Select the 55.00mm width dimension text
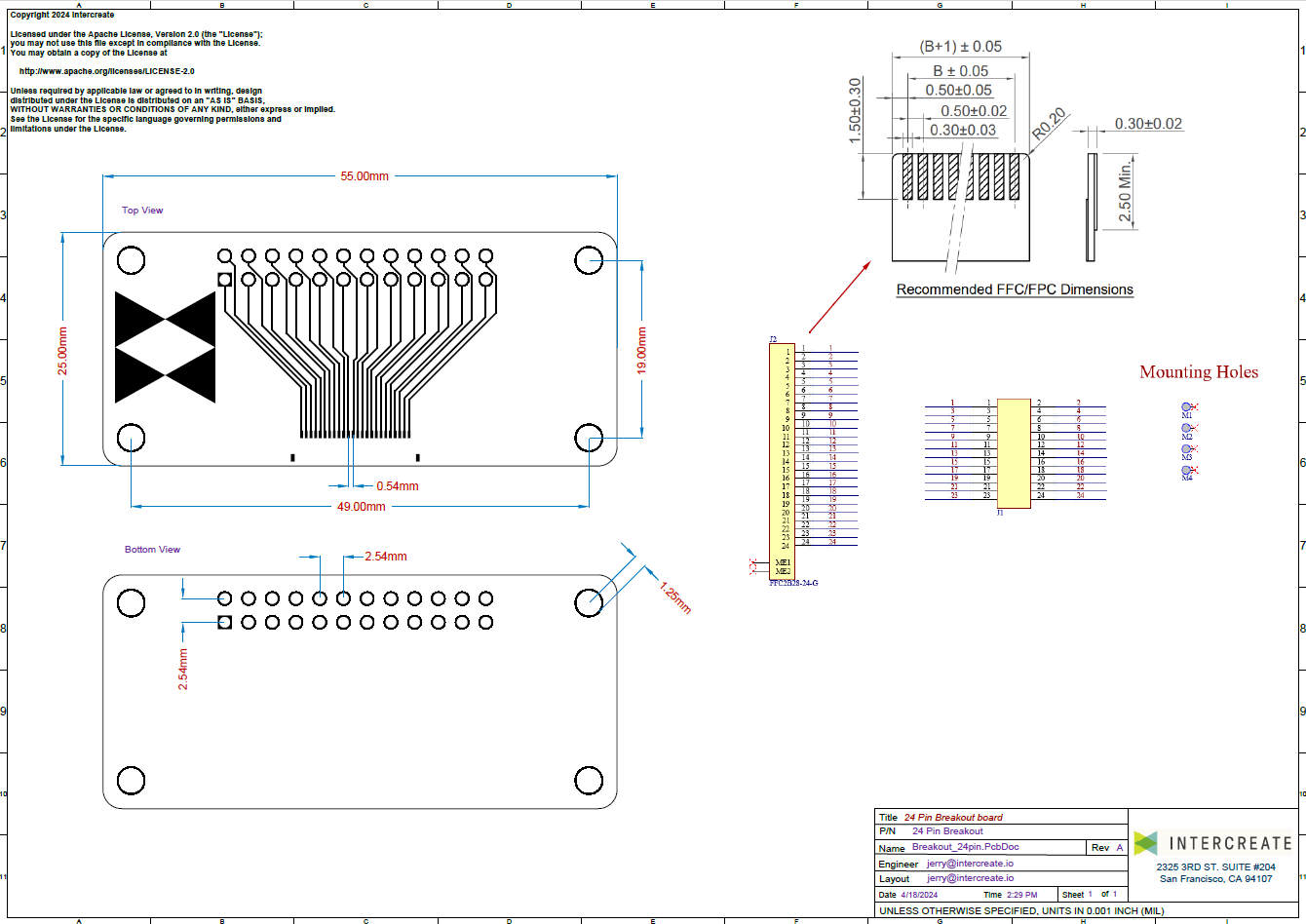This screenshot has width=1306, height=924. (364, 176)
